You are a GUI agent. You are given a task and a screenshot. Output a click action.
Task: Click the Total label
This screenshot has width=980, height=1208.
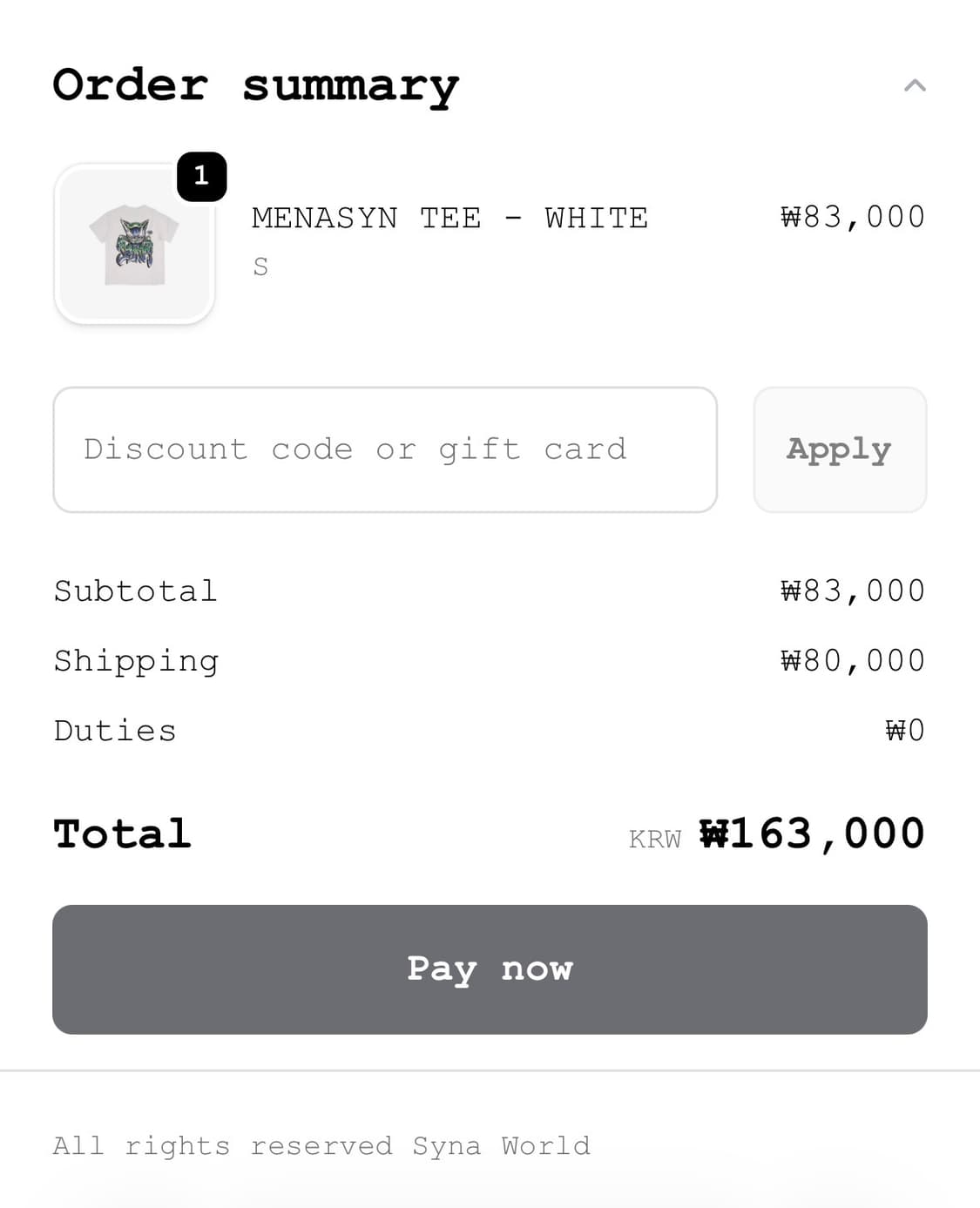122,833
